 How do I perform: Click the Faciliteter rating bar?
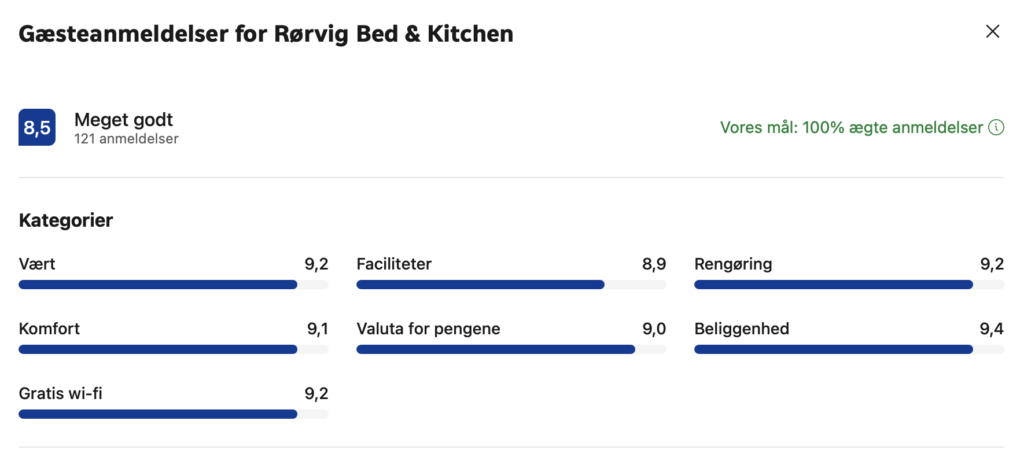pyautogui.click(x=511, y=285)
